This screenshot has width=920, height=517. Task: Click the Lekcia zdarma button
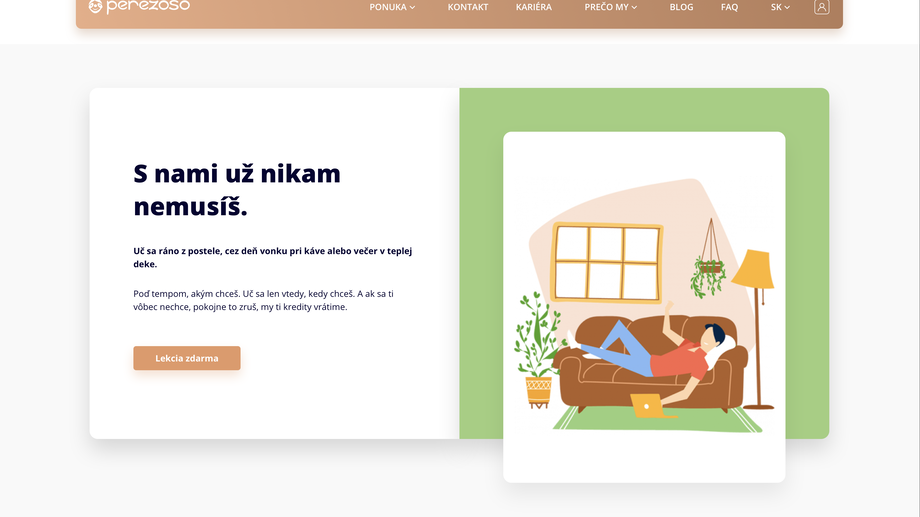(187, 358)
